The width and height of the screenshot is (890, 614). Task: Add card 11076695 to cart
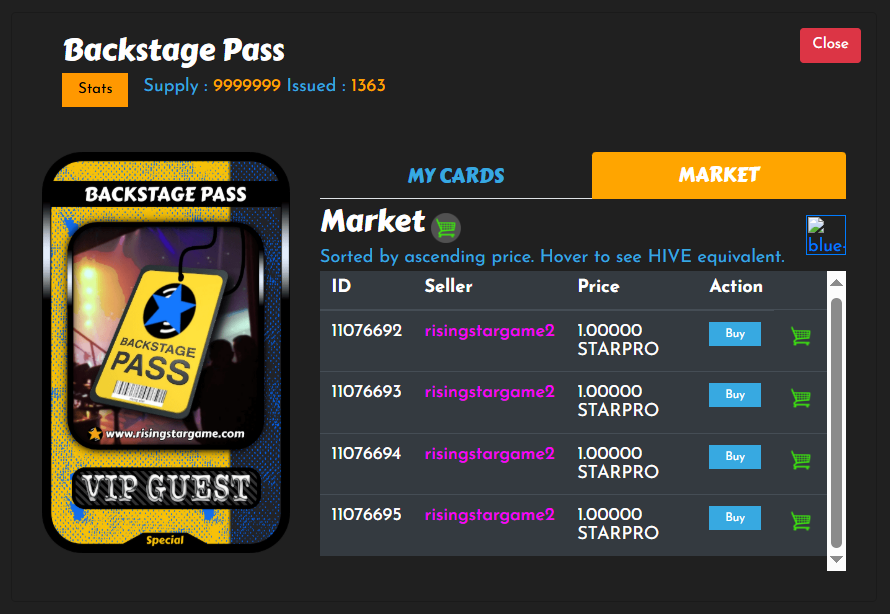(x=801, y=521)
